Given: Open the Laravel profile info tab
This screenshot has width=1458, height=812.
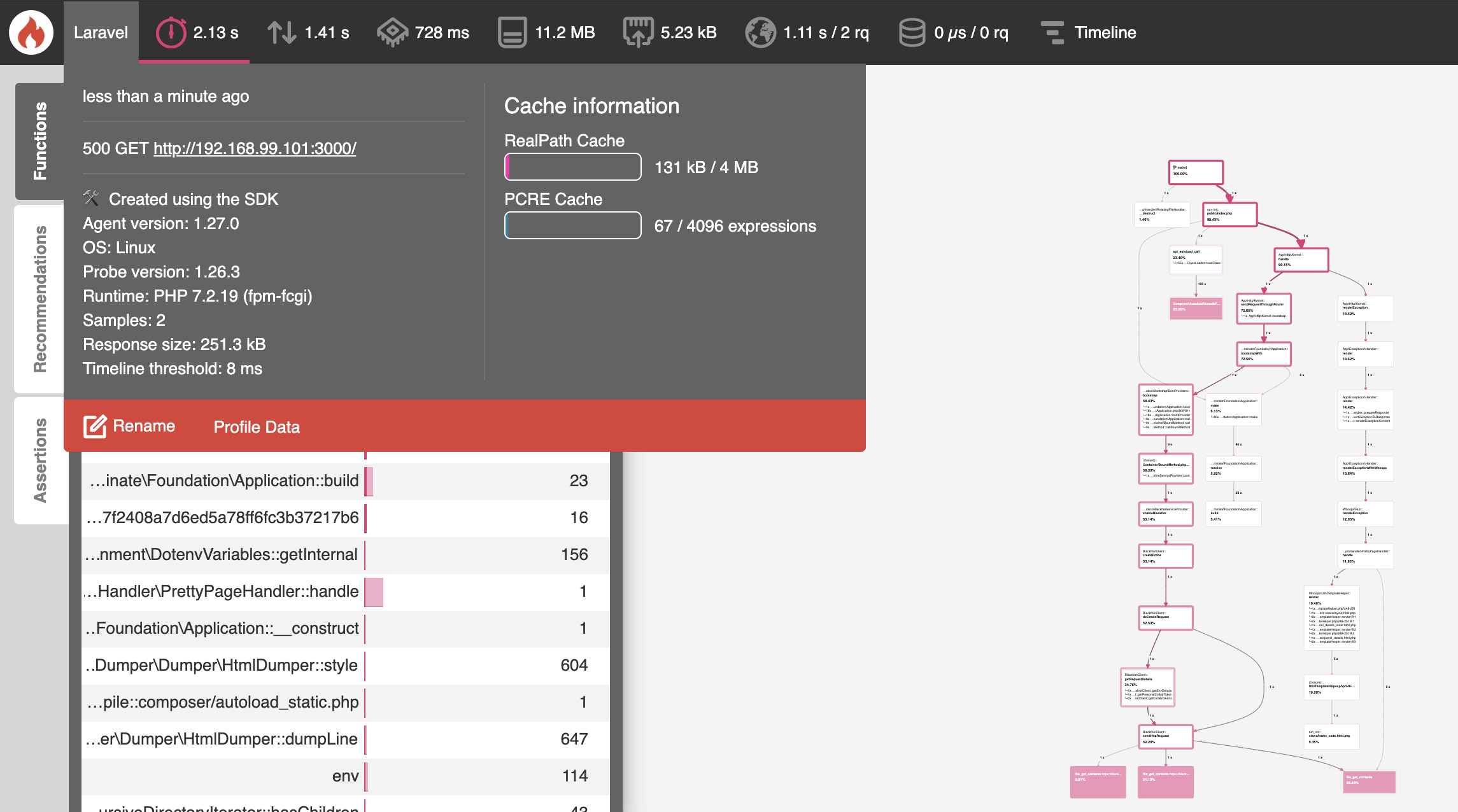Looking at the screenshot, I should click(x=101, y=32).
